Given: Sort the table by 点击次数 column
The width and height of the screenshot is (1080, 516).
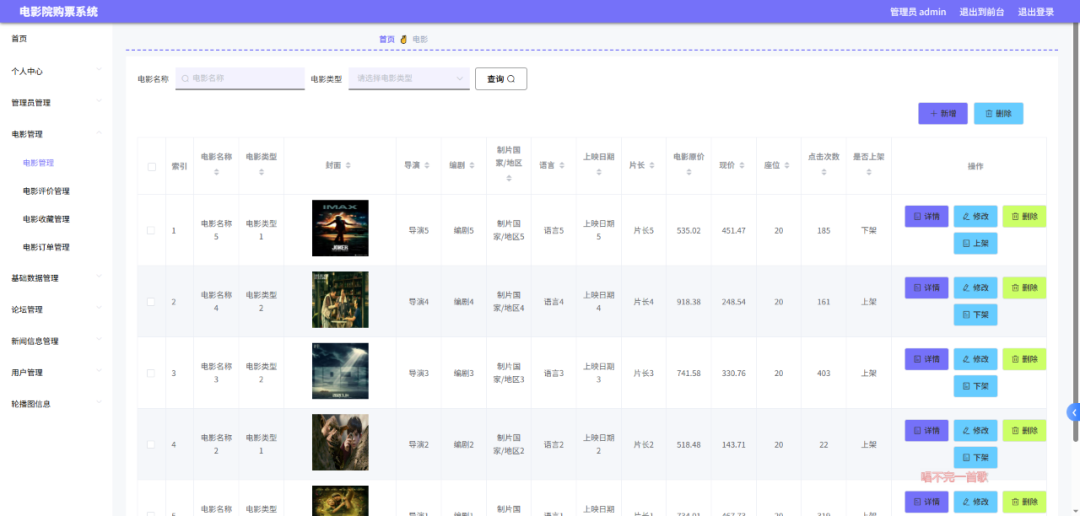Looking at the screenshot, I should pos(824,172).
